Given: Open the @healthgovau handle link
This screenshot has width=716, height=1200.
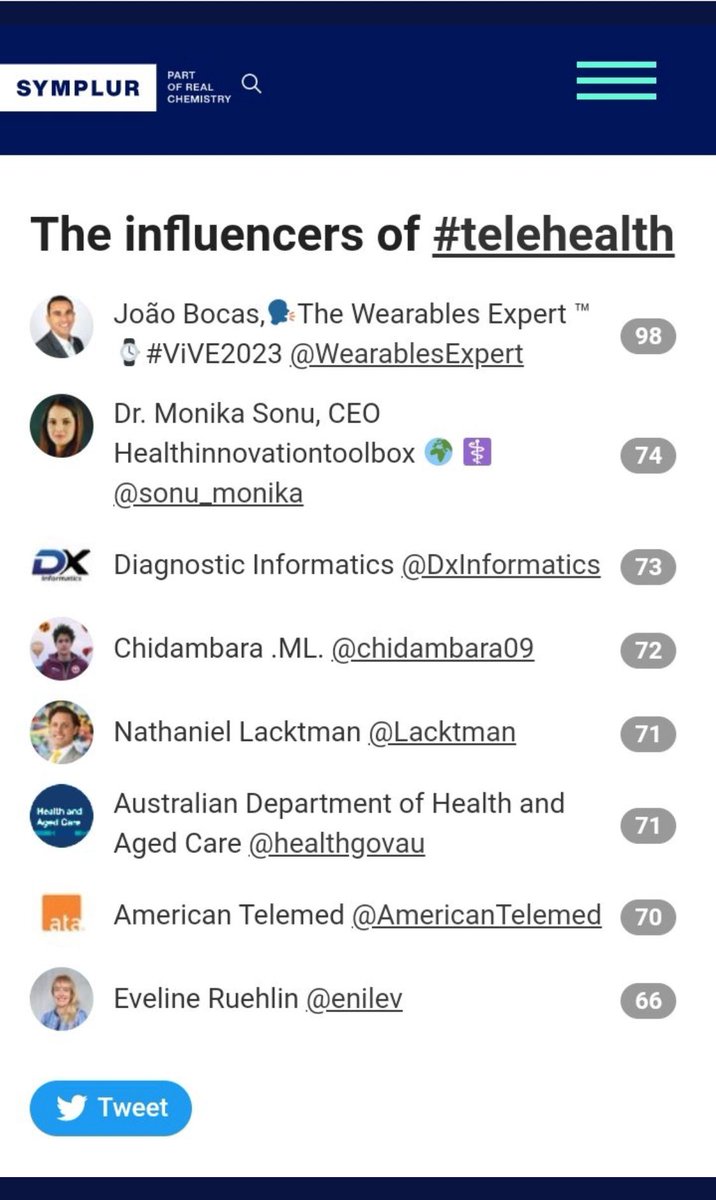Looking at the screenshot, I should [x=337, y=844].
